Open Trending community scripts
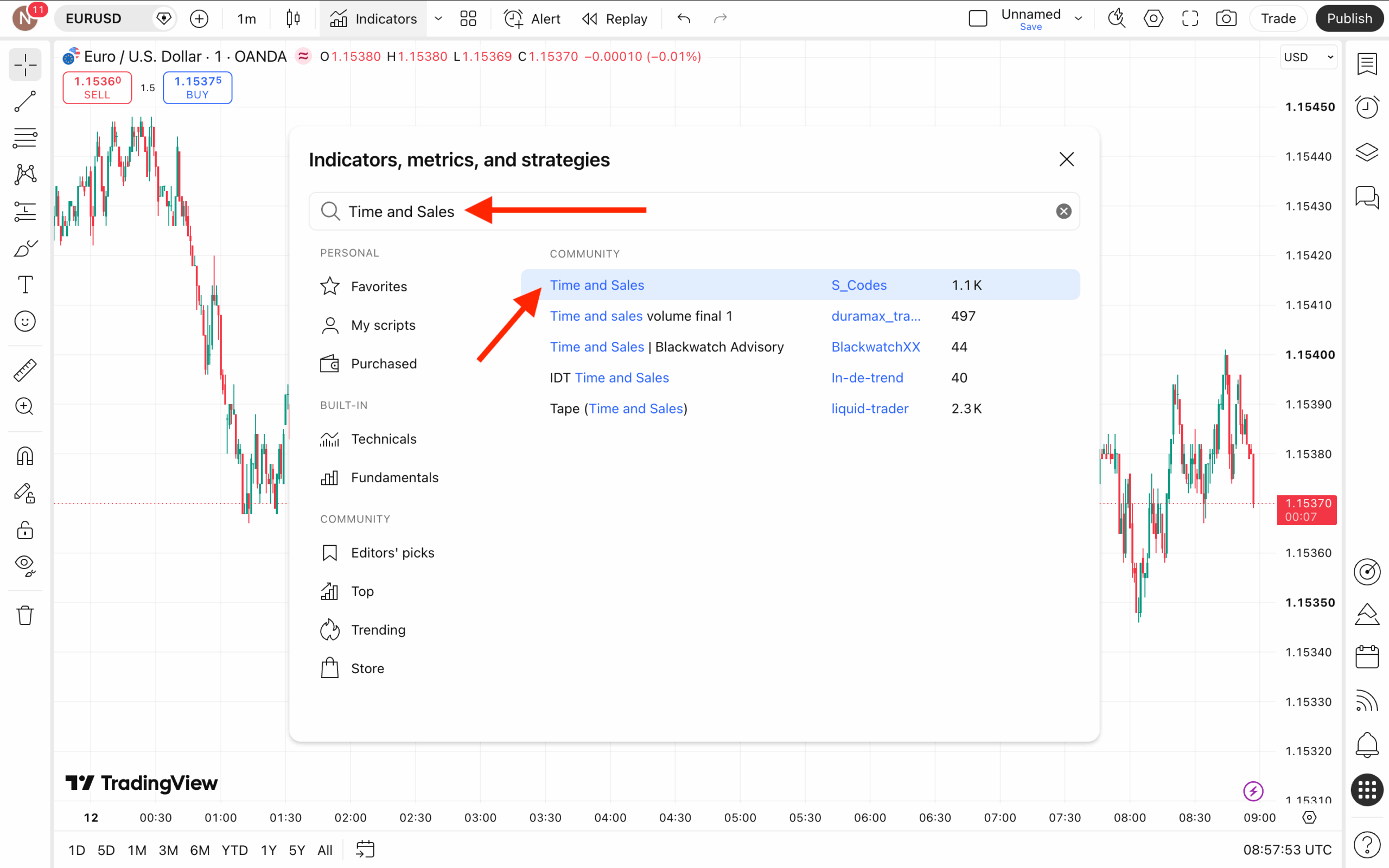This screenshot has height=868, width=1389. point(363,630)
